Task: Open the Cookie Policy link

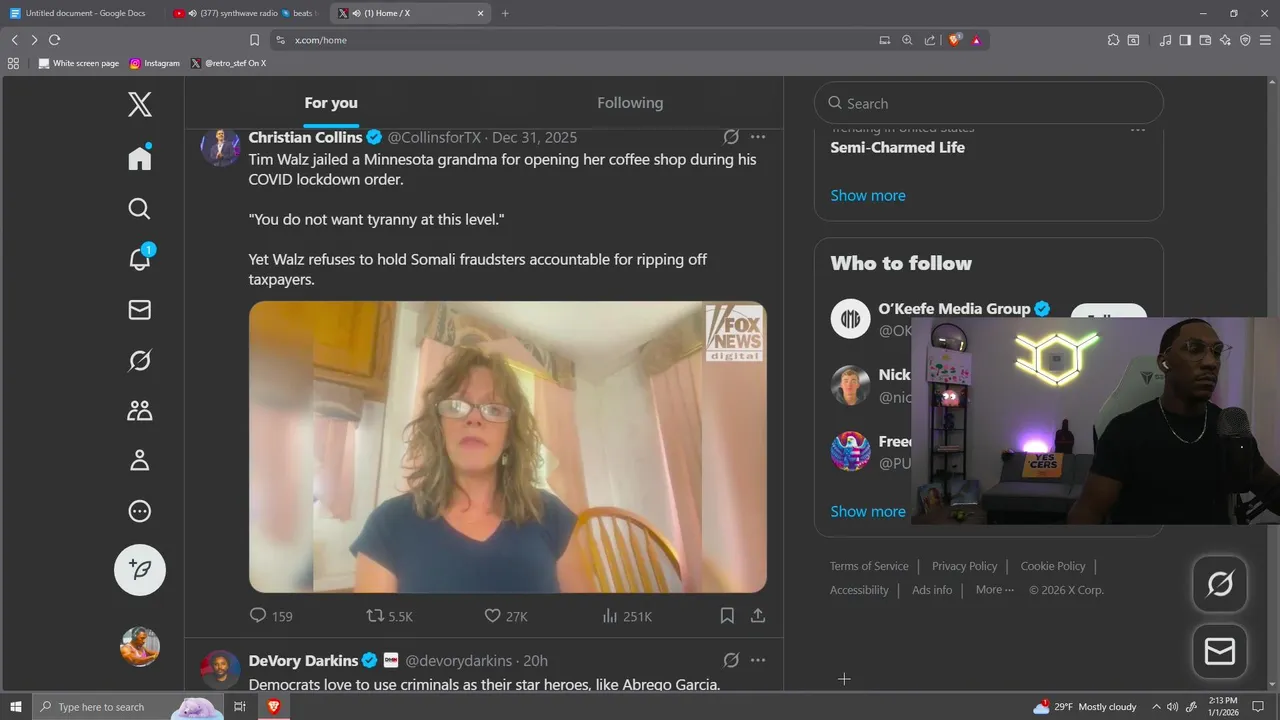Action: point(1053,566)
